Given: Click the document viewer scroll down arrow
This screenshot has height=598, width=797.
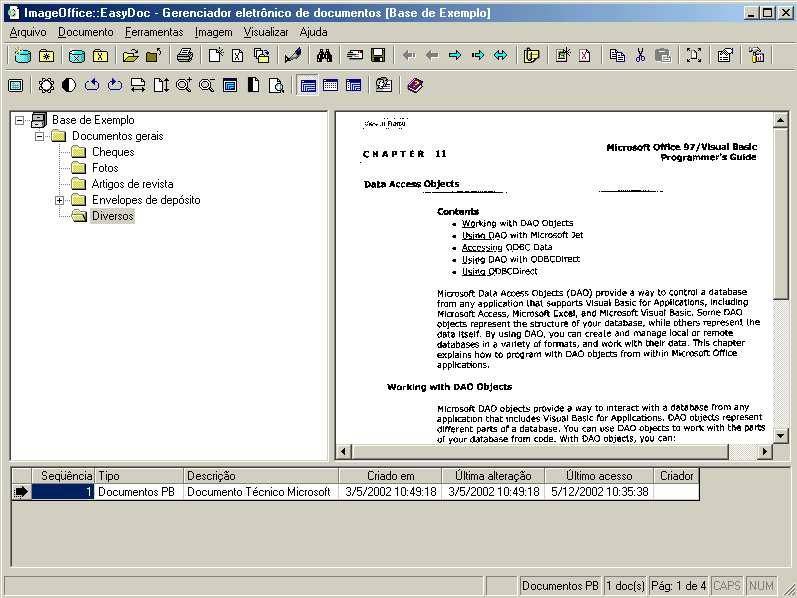Looking at the screenshot, I should (x=781, y=436).
